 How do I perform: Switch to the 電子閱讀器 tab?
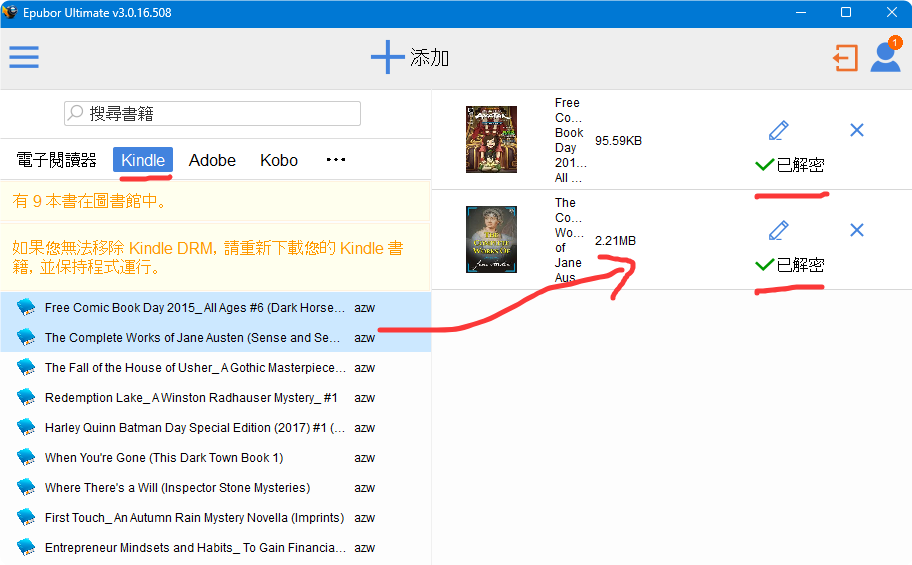coord(56,160)
